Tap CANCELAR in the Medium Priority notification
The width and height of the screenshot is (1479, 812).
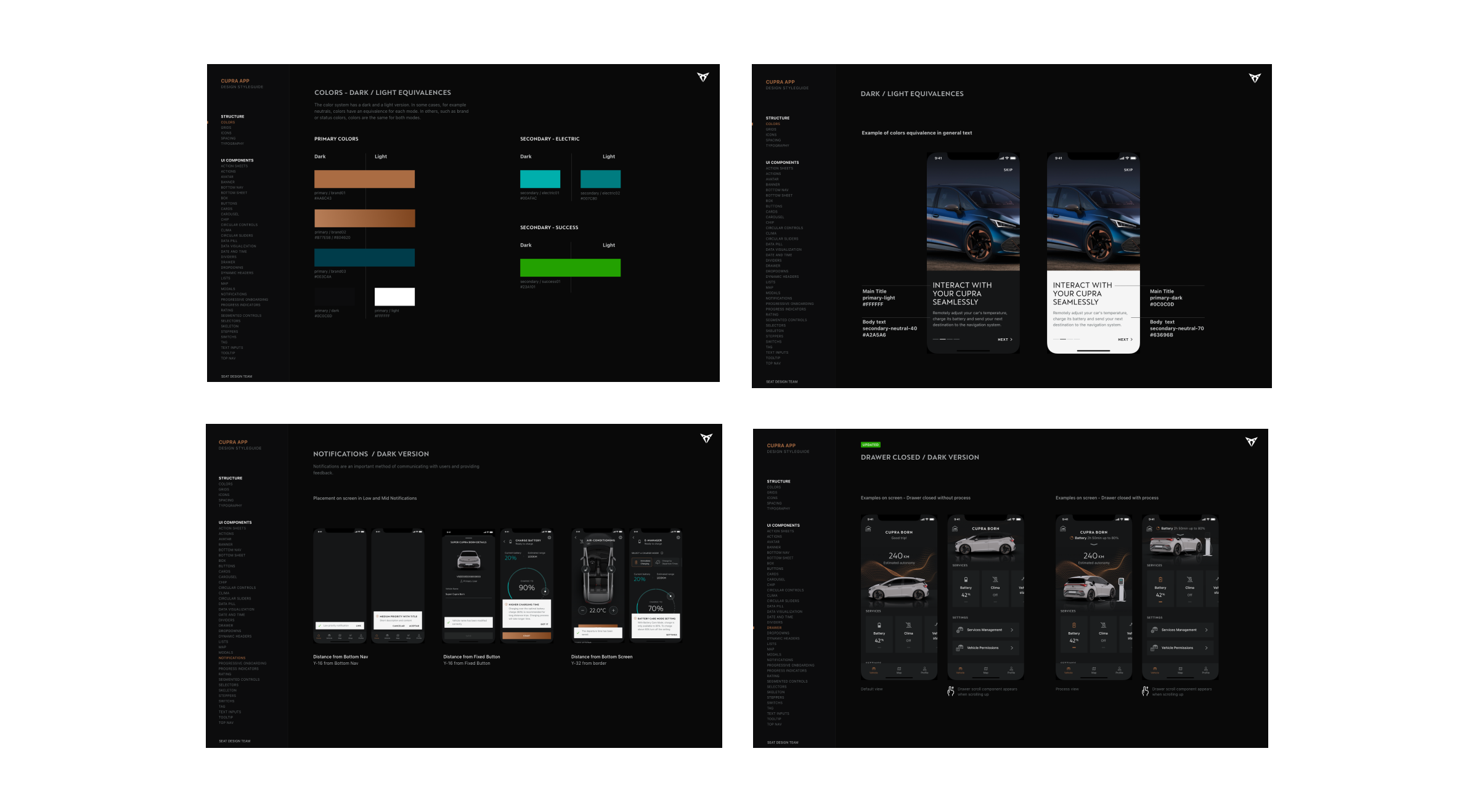[399, 626]
